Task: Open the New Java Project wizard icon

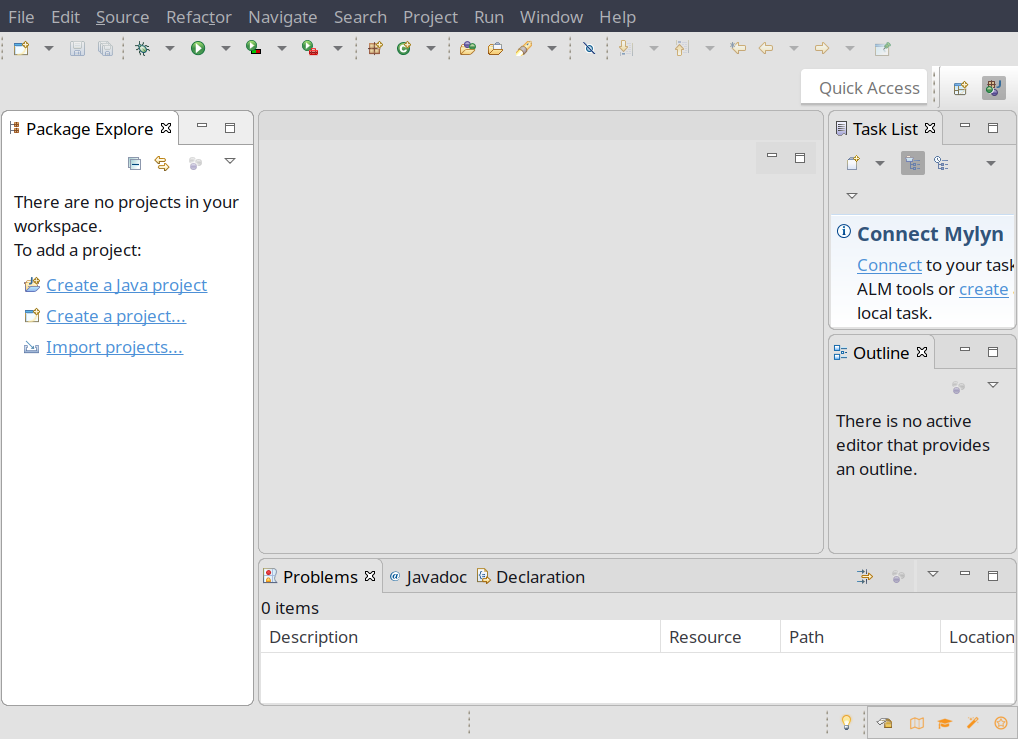Action: (375, 47)
